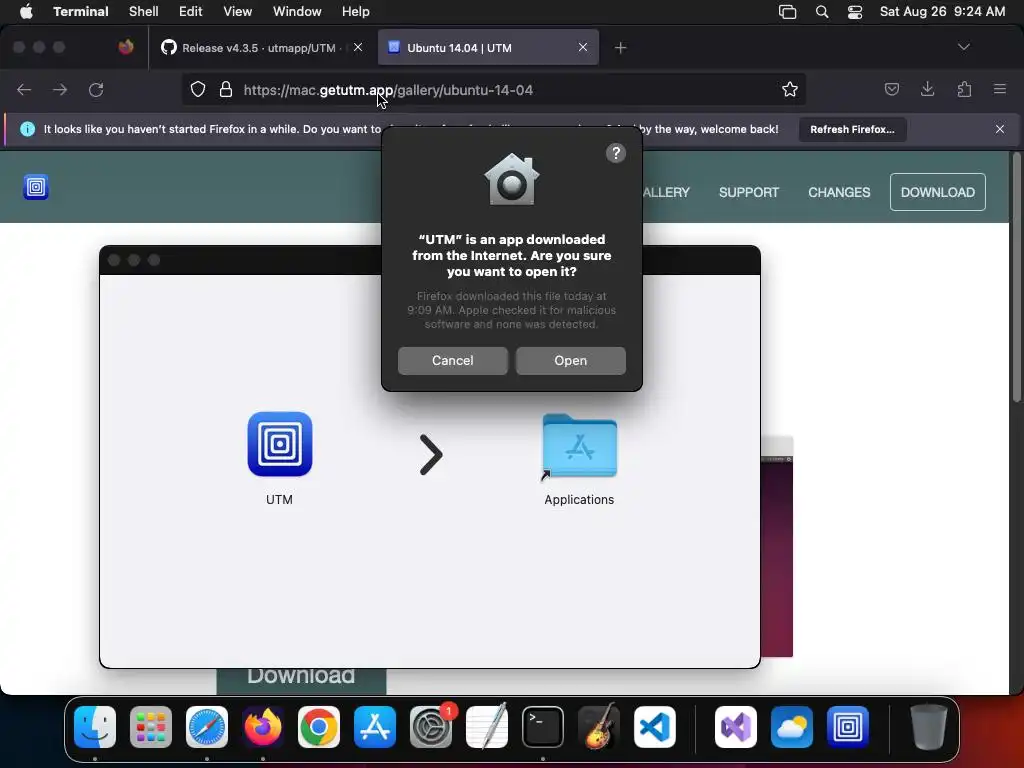This screenshot has height=768, width=1024.
Task: Open a new Firefox tab
Action: pyautogui.click(x=620, y=48)
